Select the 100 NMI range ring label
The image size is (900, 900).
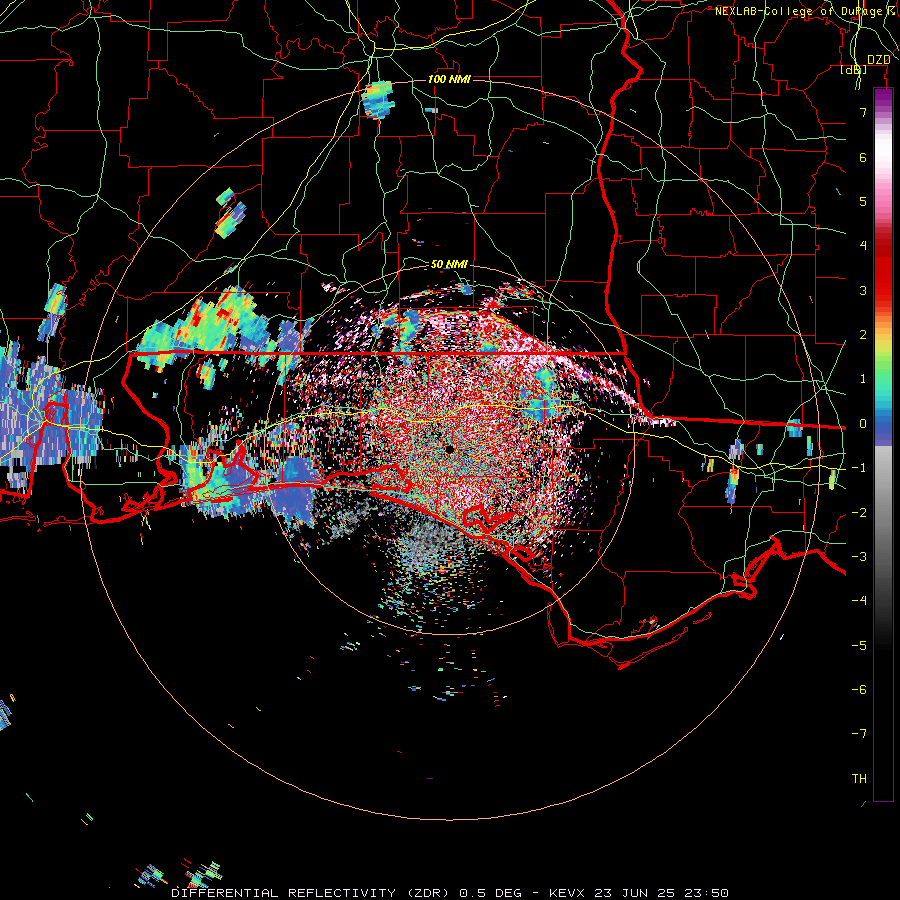click(x=449, y=79)
